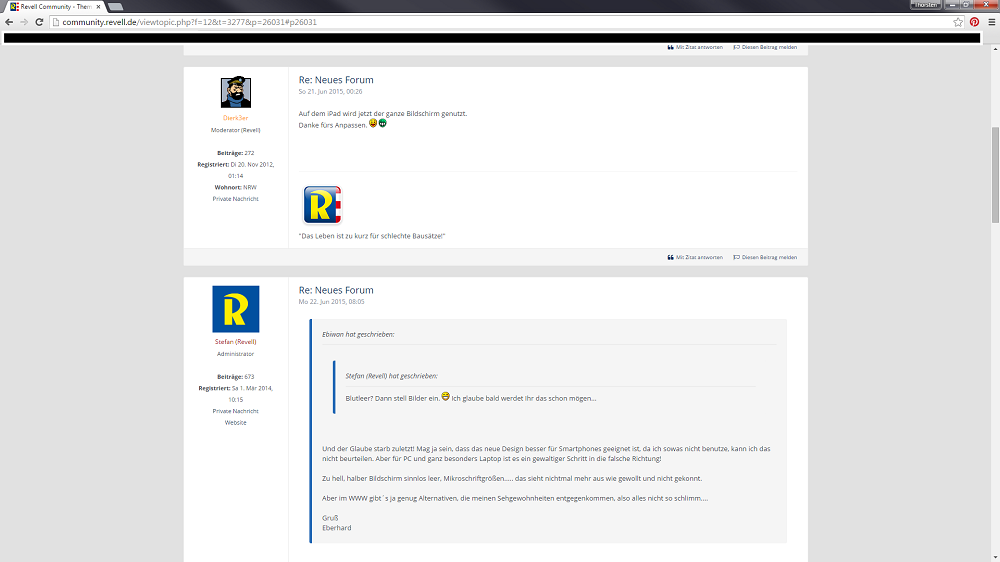Open the Stefan (Revell) profile link
The image size is (1000, 562).
point(235,341)
